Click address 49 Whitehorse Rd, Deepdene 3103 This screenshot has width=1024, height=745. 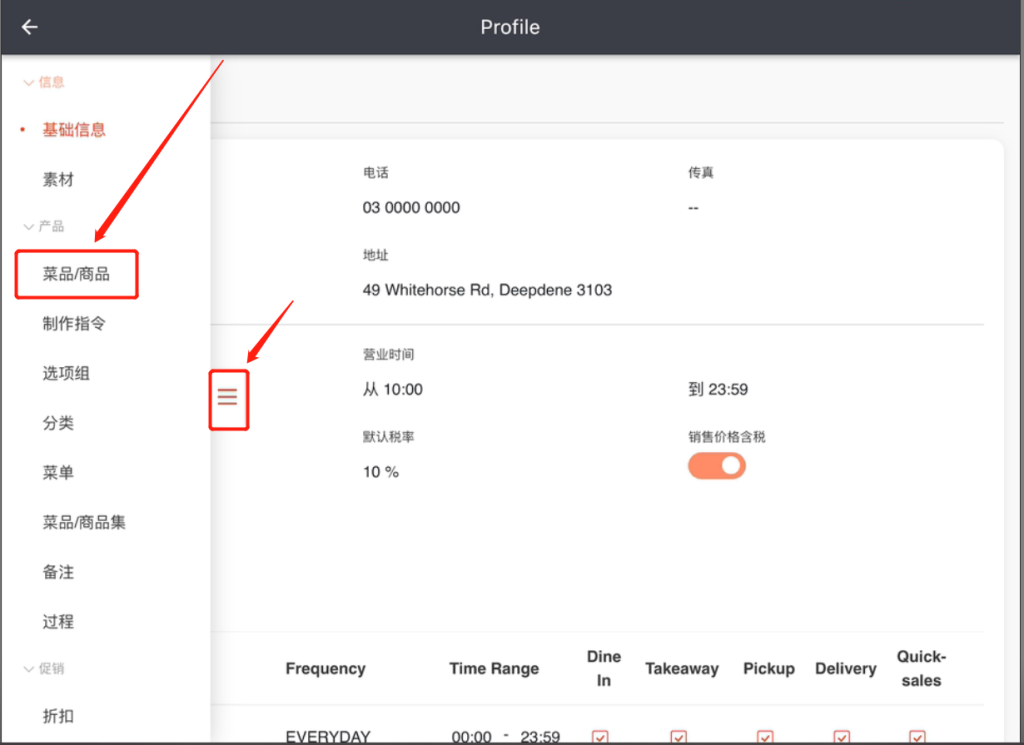487,290
